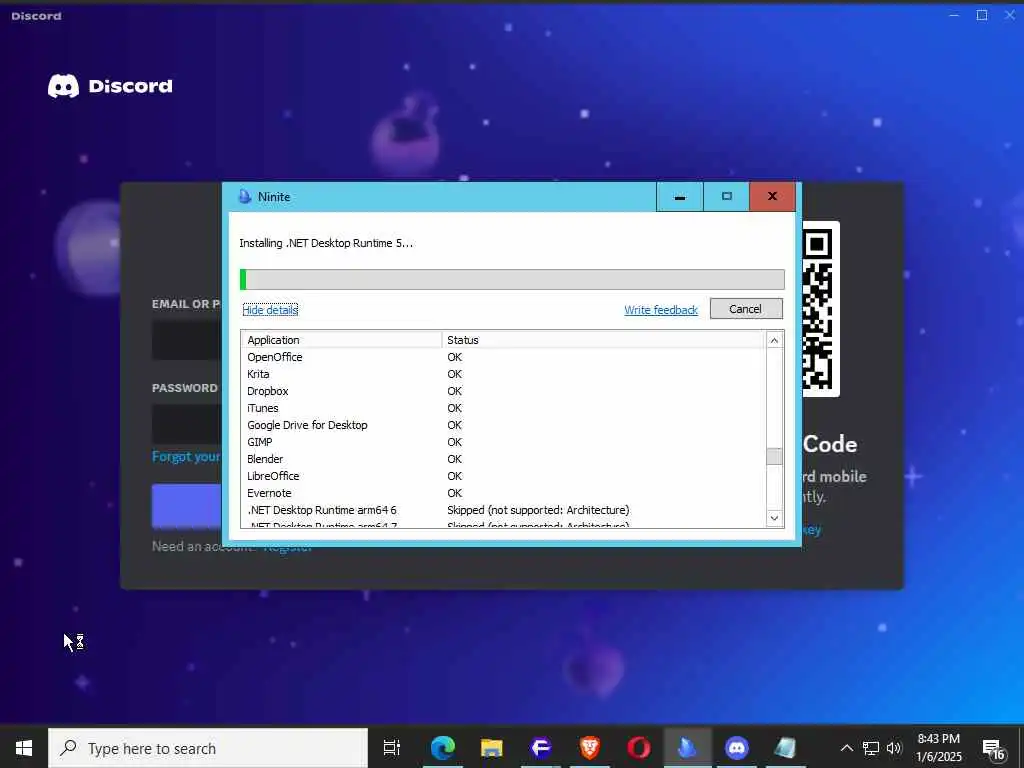This screenshot has height=768, width=1024.
Task: Click the Status column header
Action: point(603,340)
